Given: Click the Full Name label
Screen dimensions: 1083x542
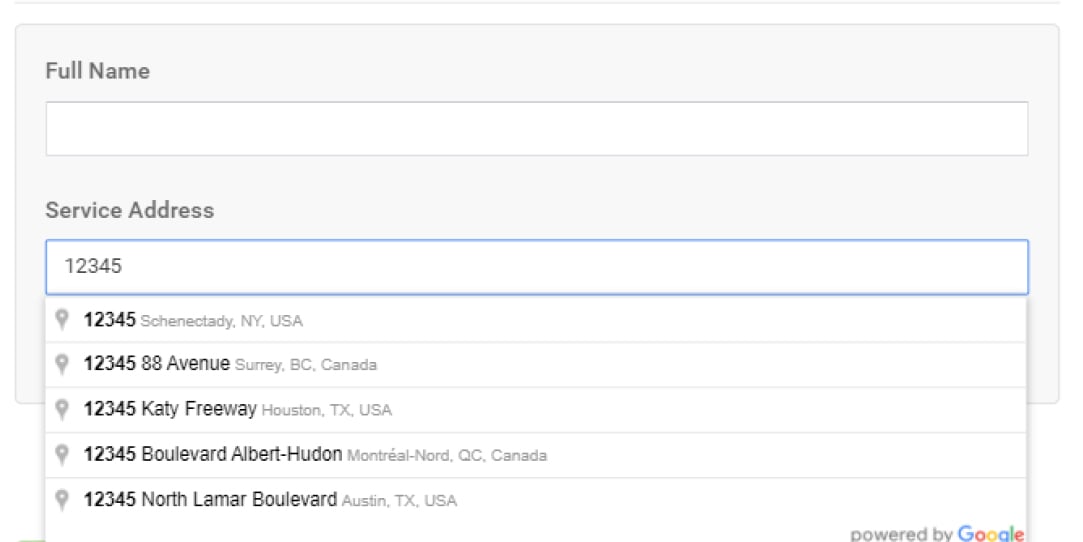Looking at the screenshot, I should tap(97, 71).
